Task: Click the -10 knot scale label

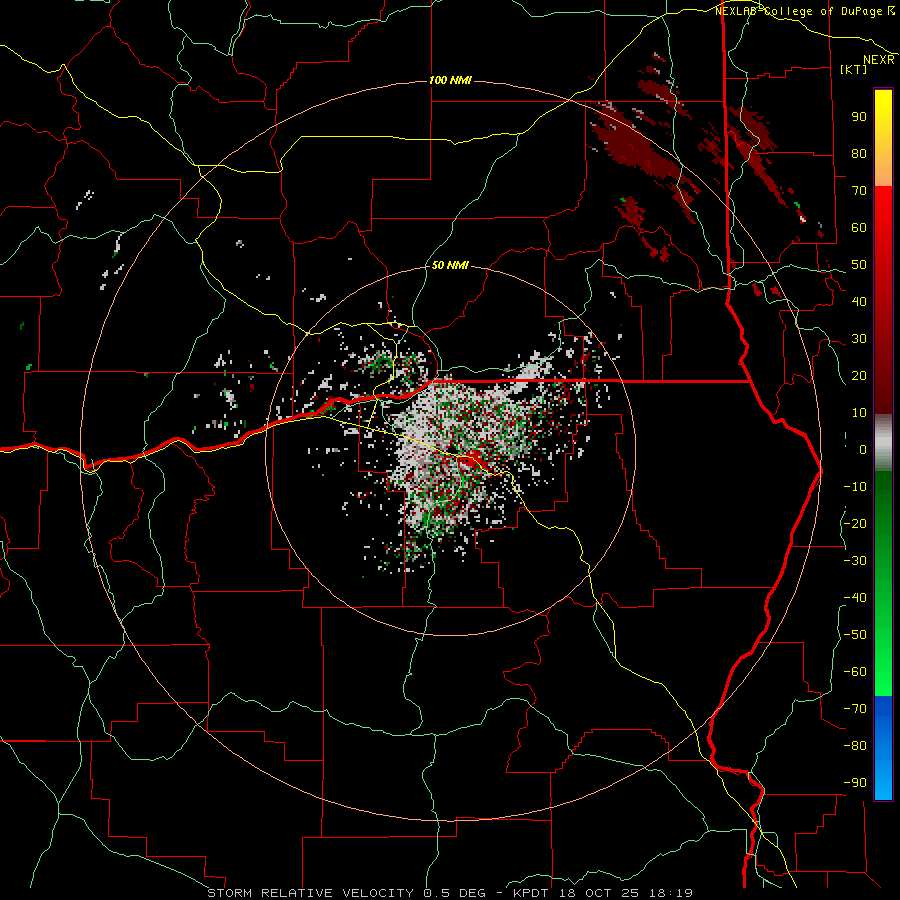Action: click(x=855, y=487)
